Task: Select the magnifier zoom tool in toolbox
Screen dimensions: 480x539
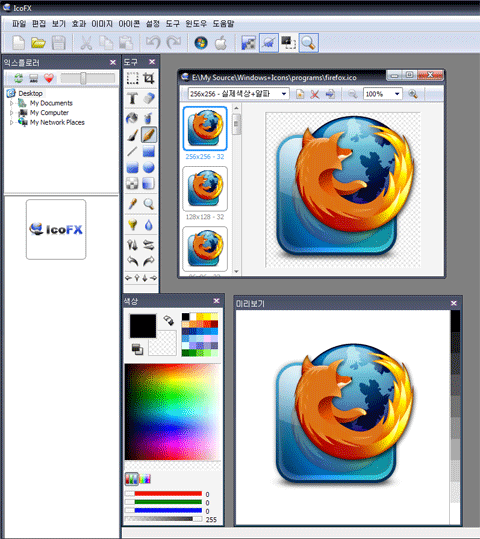Action: coord(149,204)
